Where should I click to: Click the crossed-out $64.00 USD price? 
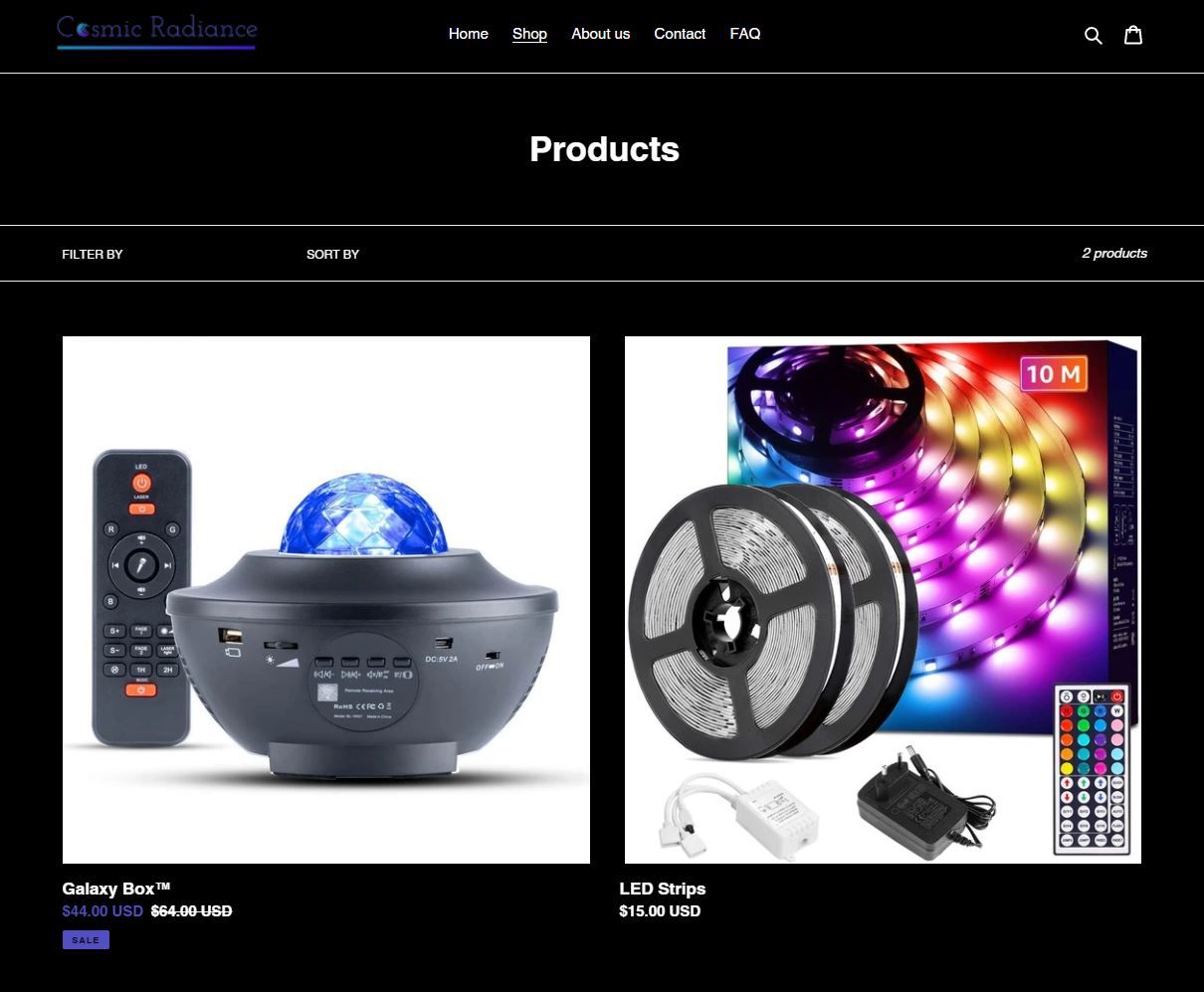point(191,910)
